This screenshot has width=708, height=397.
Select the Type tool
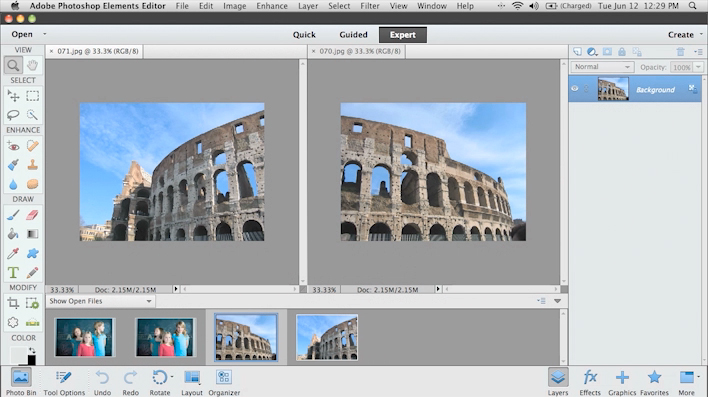pyautogui.click(x=13, y=273)
